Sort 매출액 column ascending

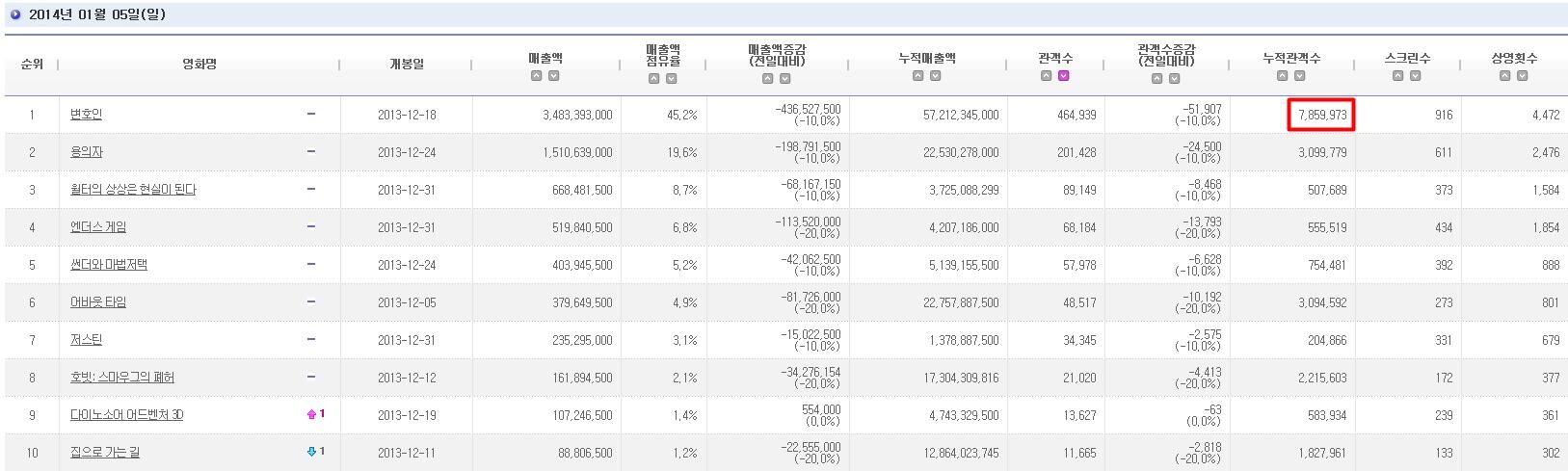(537, 76)
